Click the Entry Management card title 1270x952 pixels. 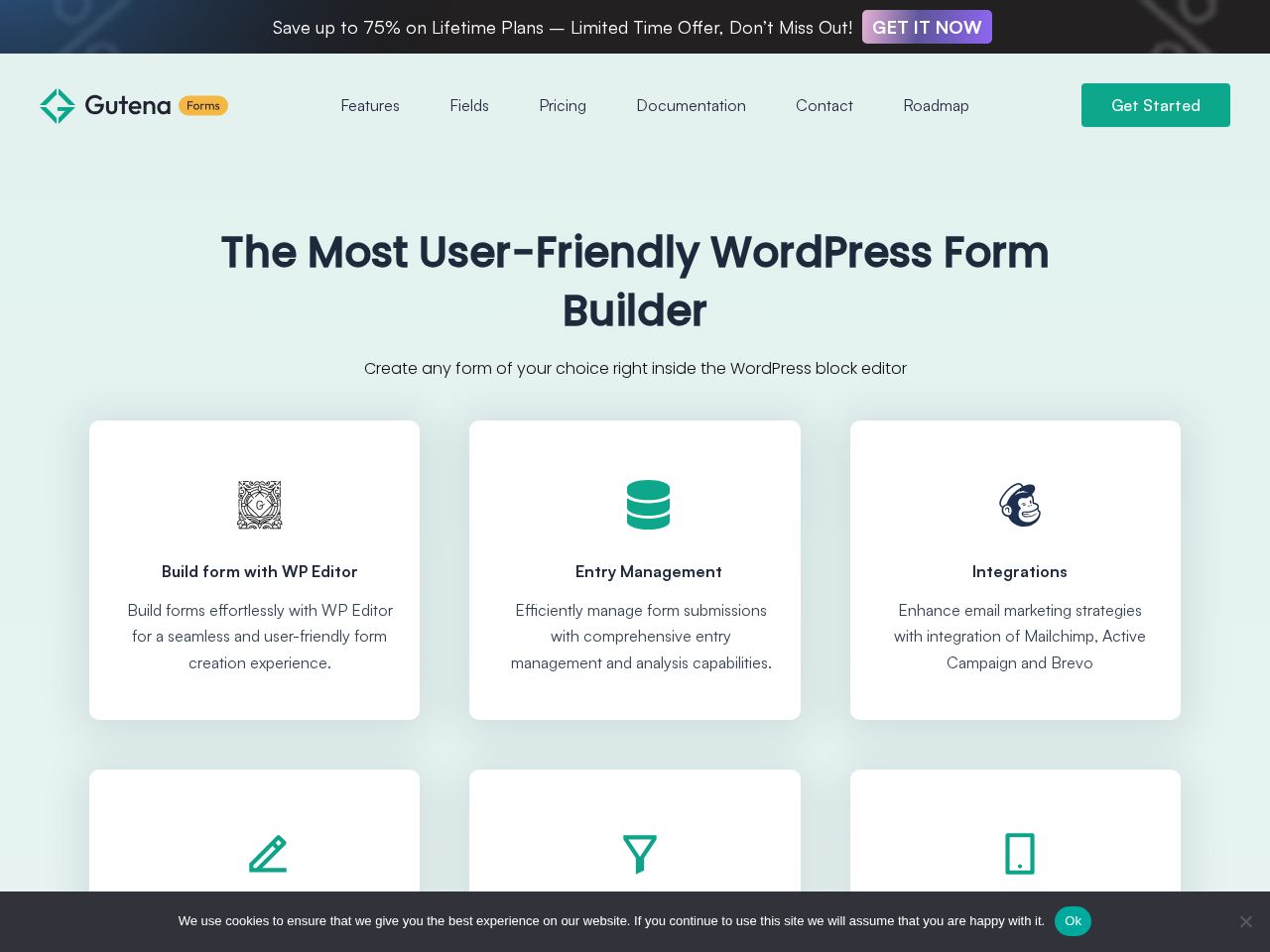pos(649,571)
